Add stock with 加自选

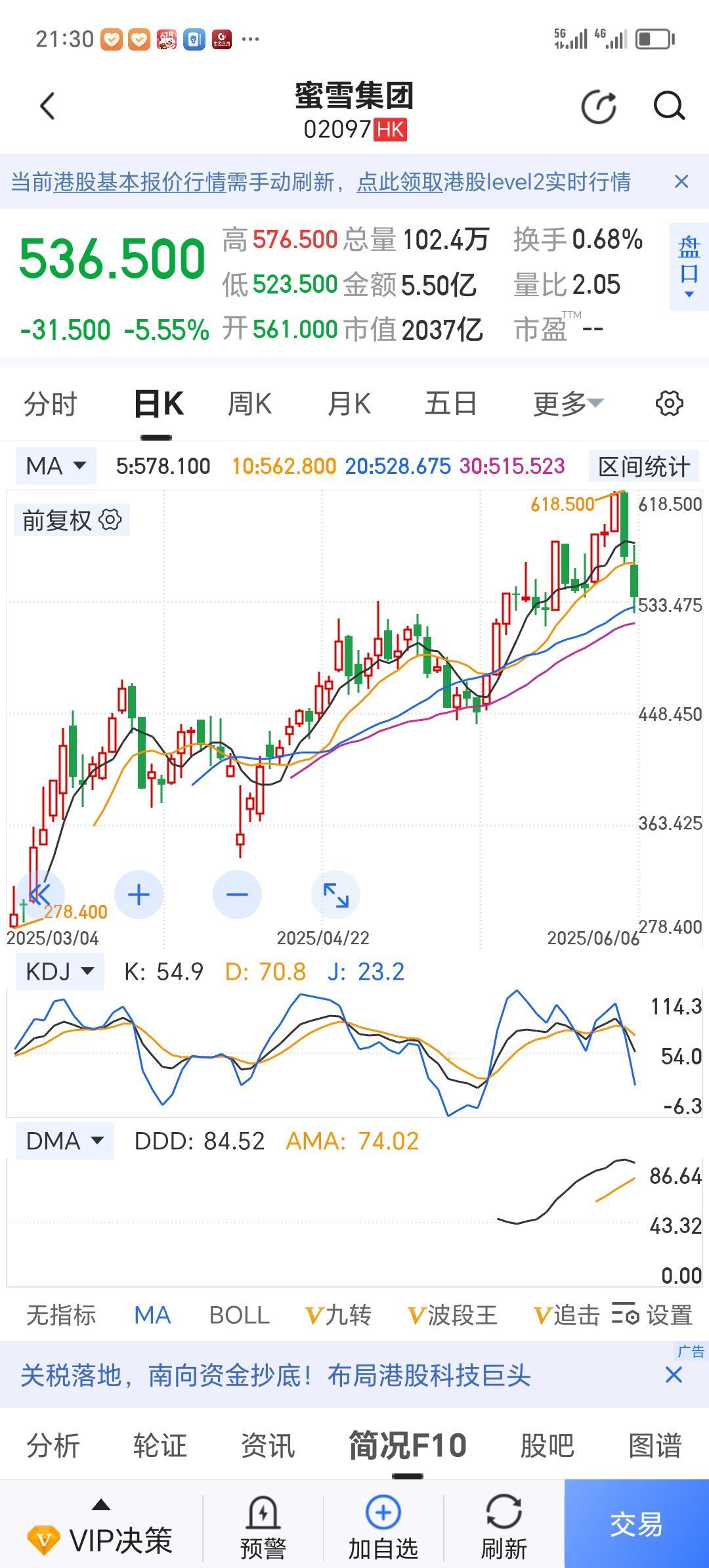(383, 1528)
